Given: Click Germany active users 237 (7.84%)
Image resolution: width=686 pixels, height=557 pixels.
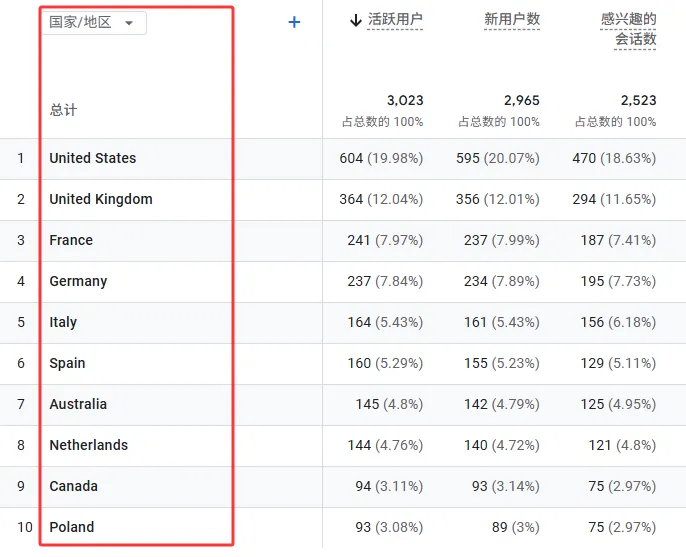Looking at the screenshot, I should coord(385,281).
